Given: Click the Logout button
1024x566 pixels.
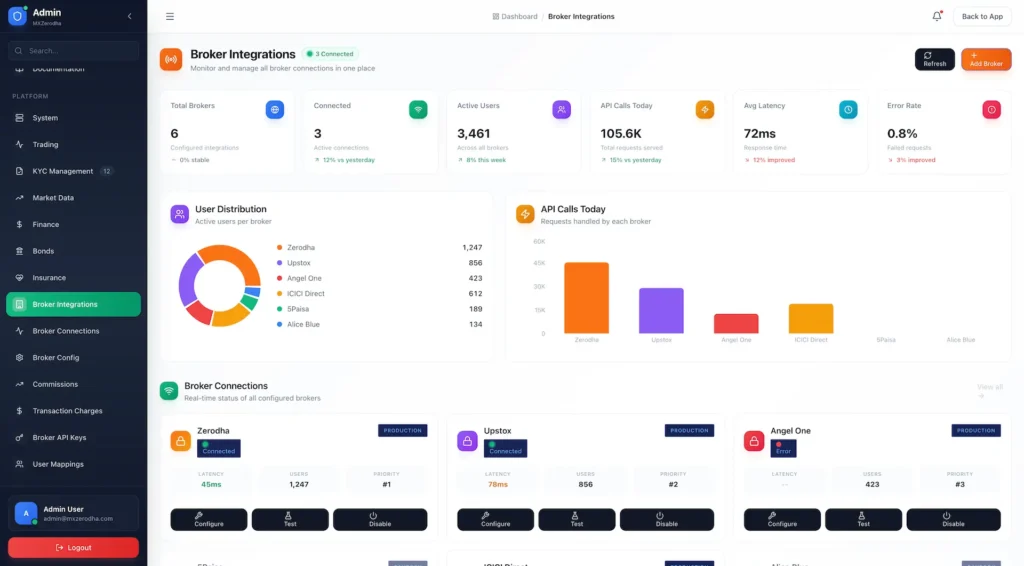Looking at the screenshot, I should click(x=73, y=548).
